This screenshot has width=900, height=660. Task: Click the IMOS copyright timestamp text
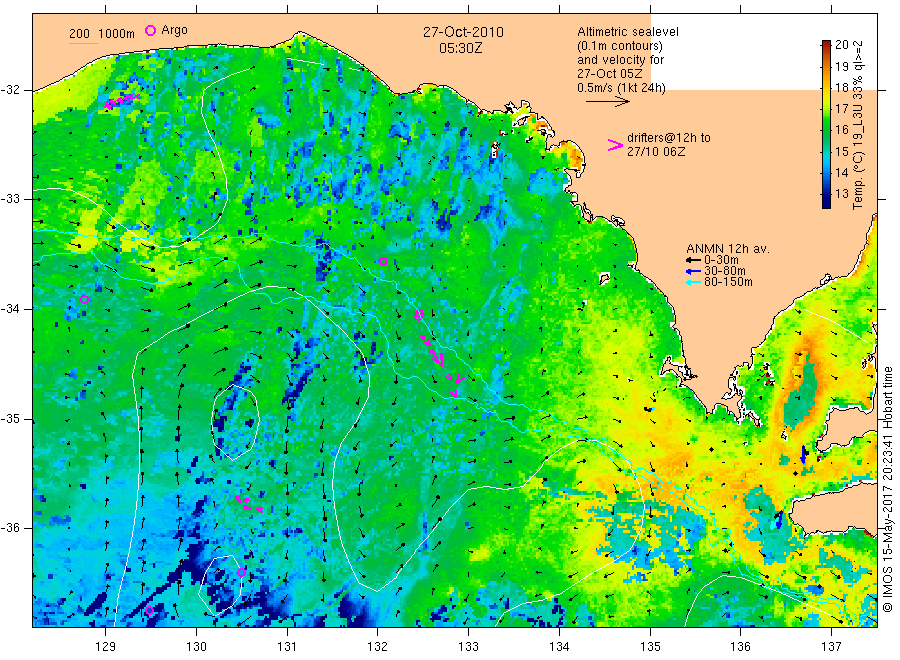[x=888, y=490]
